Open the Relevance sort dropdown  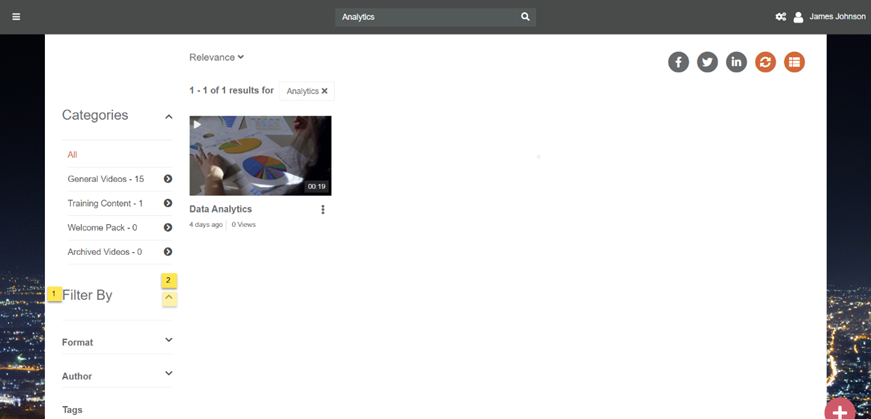(216, 57)
